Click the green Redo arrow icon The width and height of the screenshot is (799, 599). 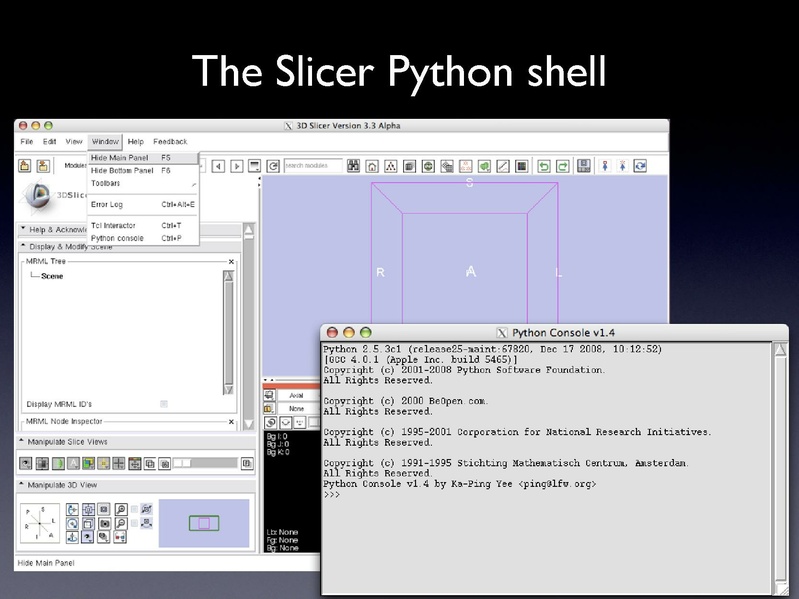point(563,166)
